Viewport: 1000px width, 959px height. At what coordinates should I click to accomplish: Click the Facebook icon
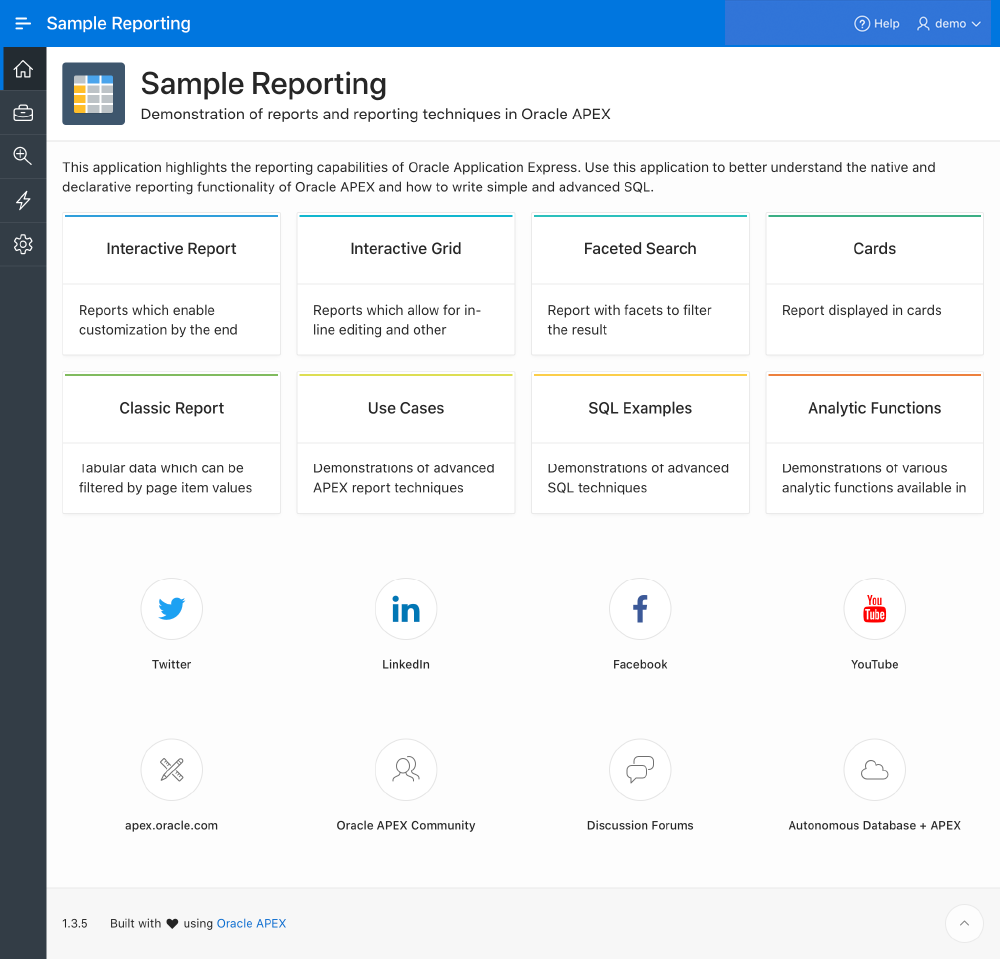tap(640, 608)
